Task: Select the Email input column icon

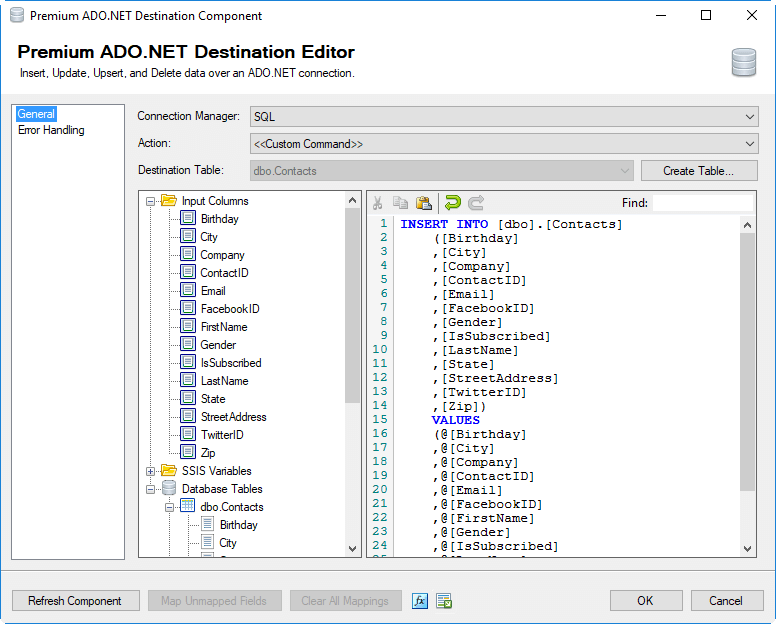Action: pyautogui.click(x=188, y=290)
